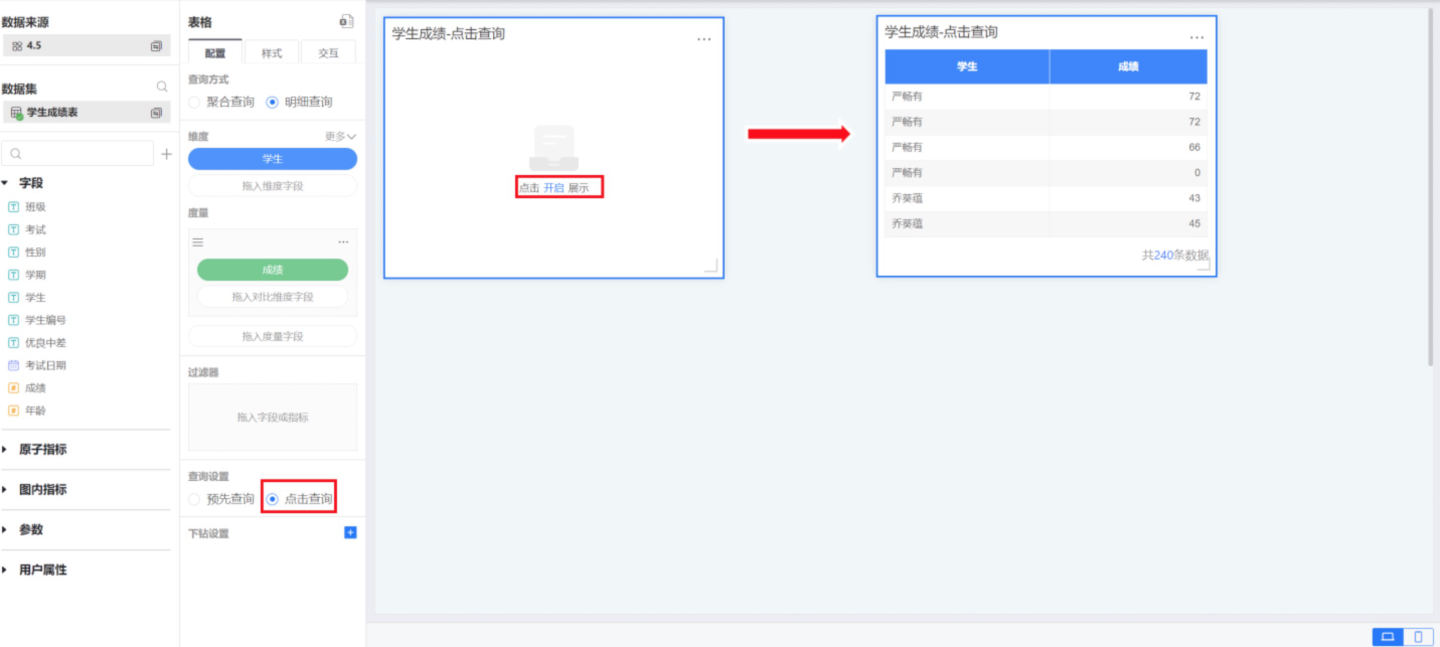Click the 拖入度量字段 drop zone
This screenshot has height=647, width=1440.
(x=272, y=336)
